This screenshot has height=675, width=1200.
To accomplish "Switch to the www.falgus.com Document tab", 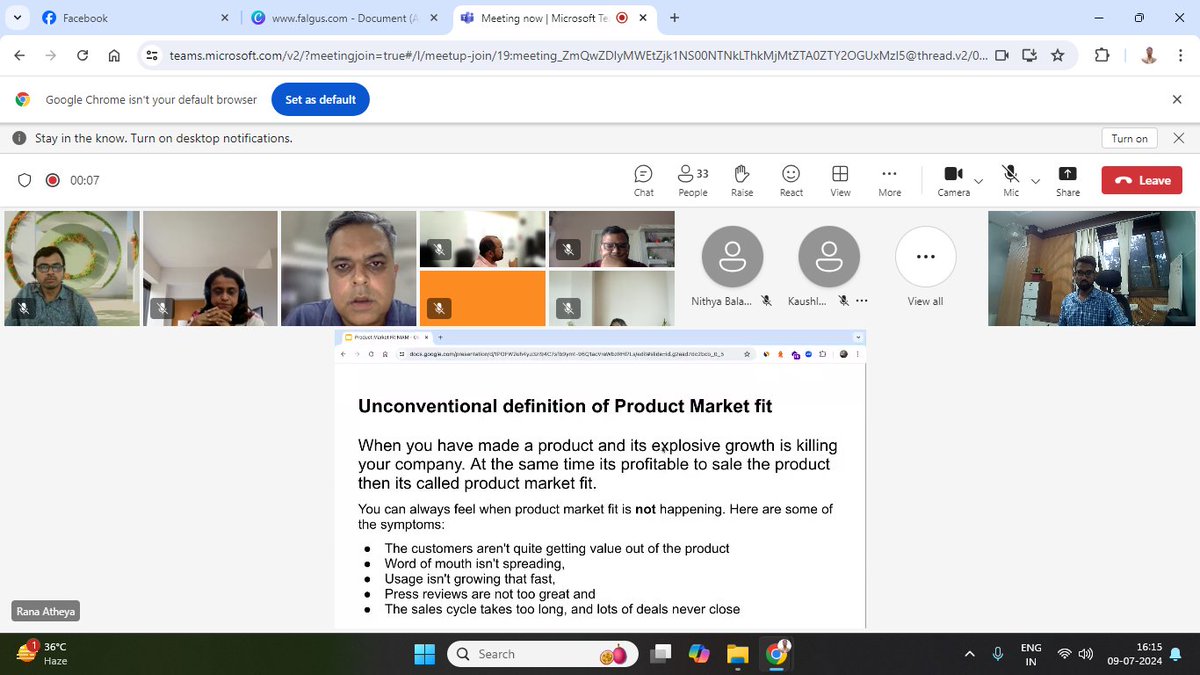I will pos(343,18).
